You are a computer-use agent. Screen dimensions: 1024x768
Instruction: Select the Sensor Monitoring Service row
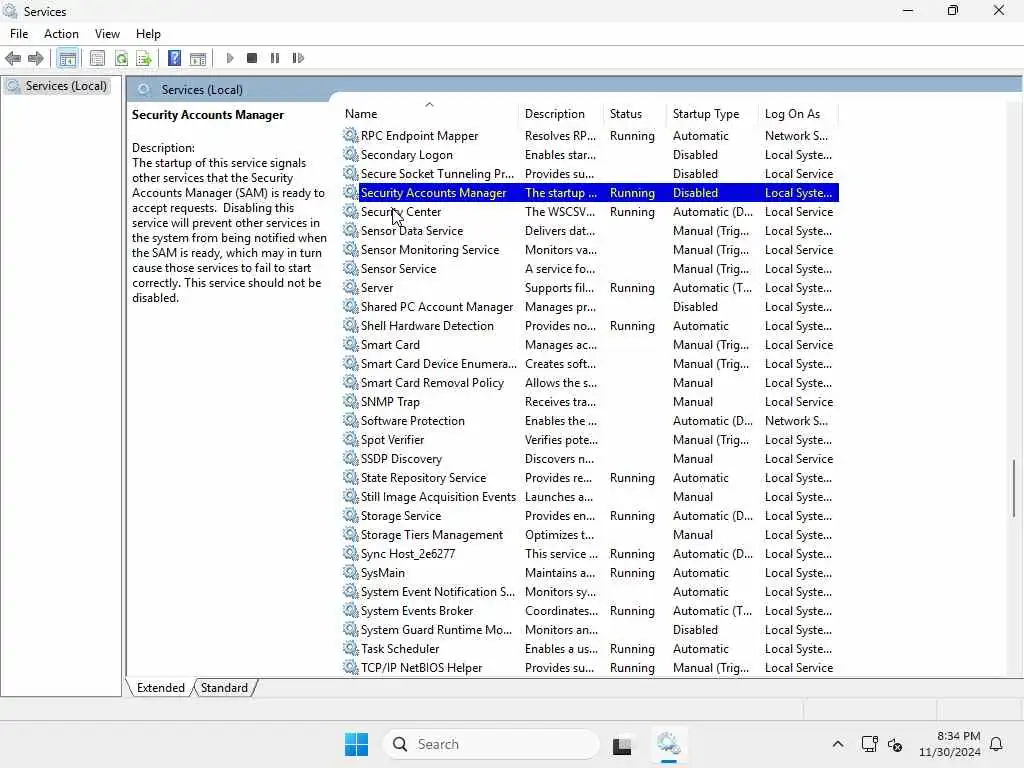tap(590, 249)
